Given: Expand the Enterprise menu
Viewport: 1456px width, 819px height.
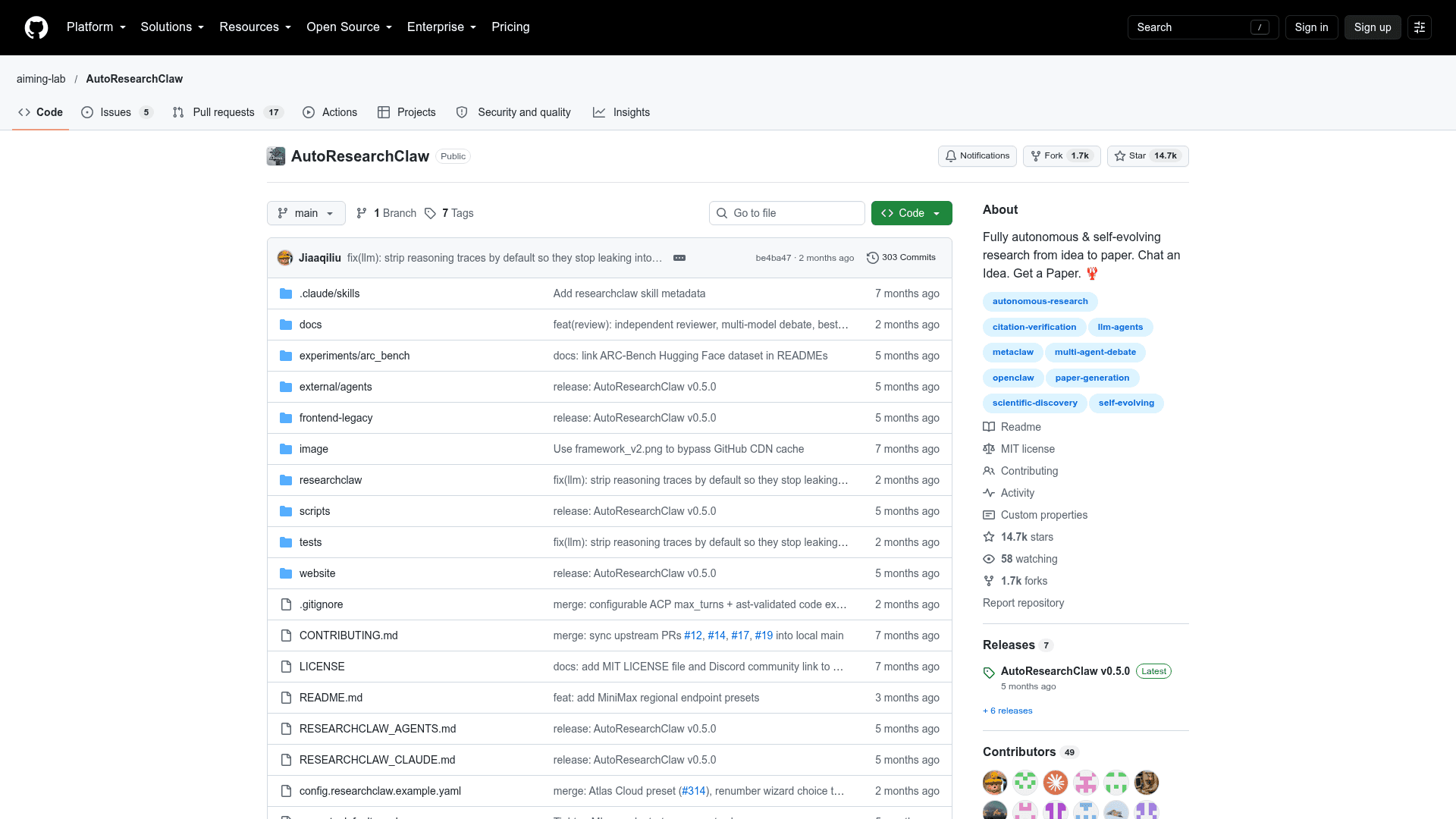Looking at the screenshot, I should pos(441,27).
